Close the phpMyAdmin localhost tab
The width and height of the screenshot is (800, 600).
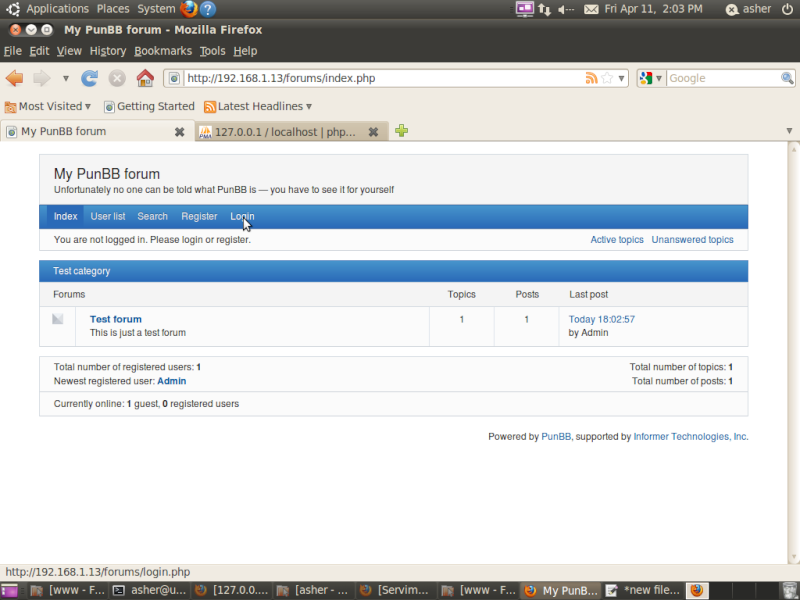click(x=373, y=132)
